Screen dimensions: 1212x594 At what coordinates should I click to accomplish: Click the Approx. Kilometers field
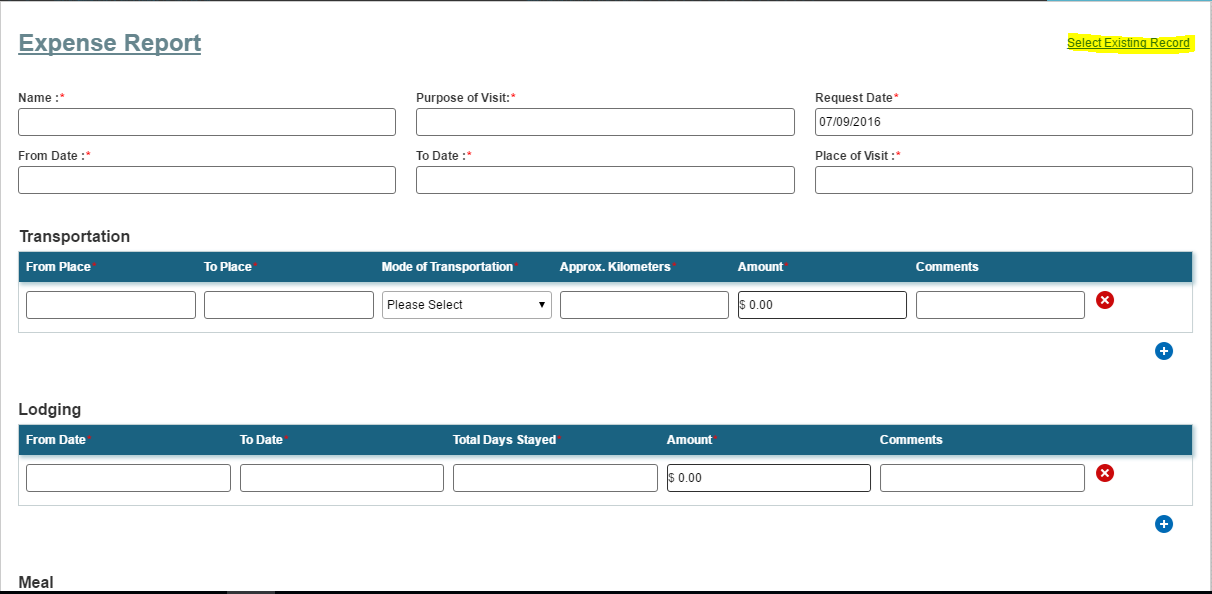(x=643, y=304)
